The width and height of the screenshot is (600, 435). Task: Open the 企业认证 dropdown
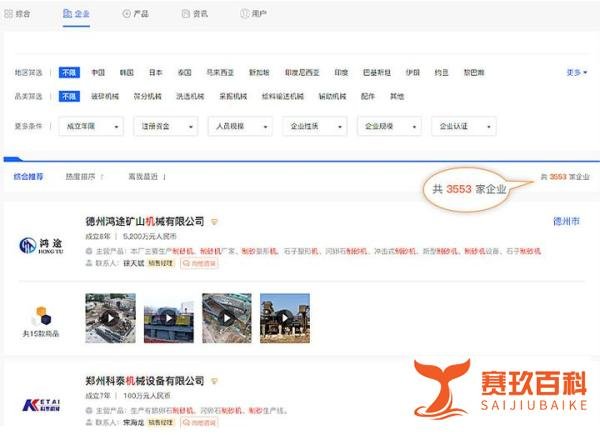(464, 126)
